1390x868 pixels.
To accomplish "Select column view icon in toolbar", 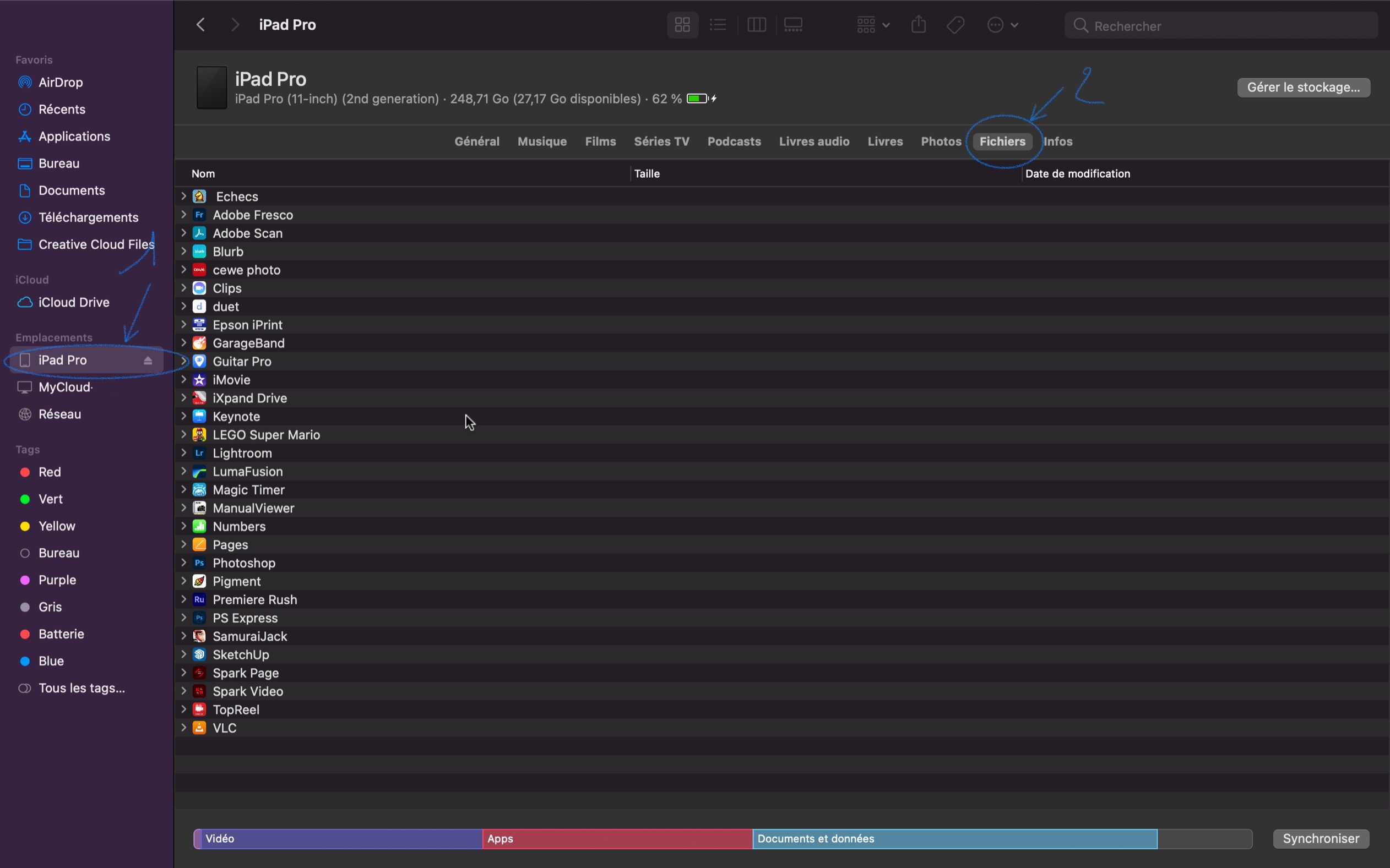I will (x=757, y=25).
